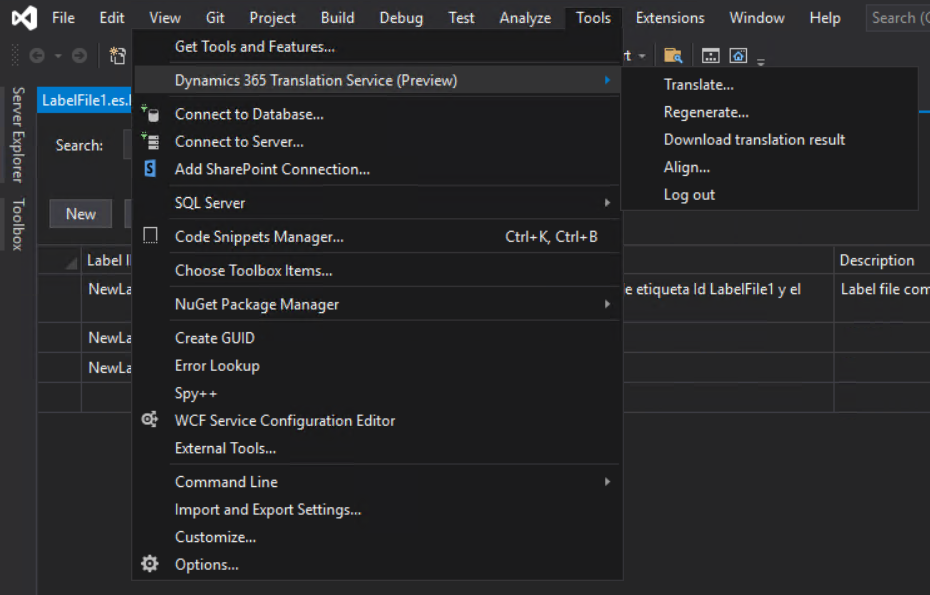Viewport: 930px width, 595px height.
Task: Click the New button
Action: (80, 214)
